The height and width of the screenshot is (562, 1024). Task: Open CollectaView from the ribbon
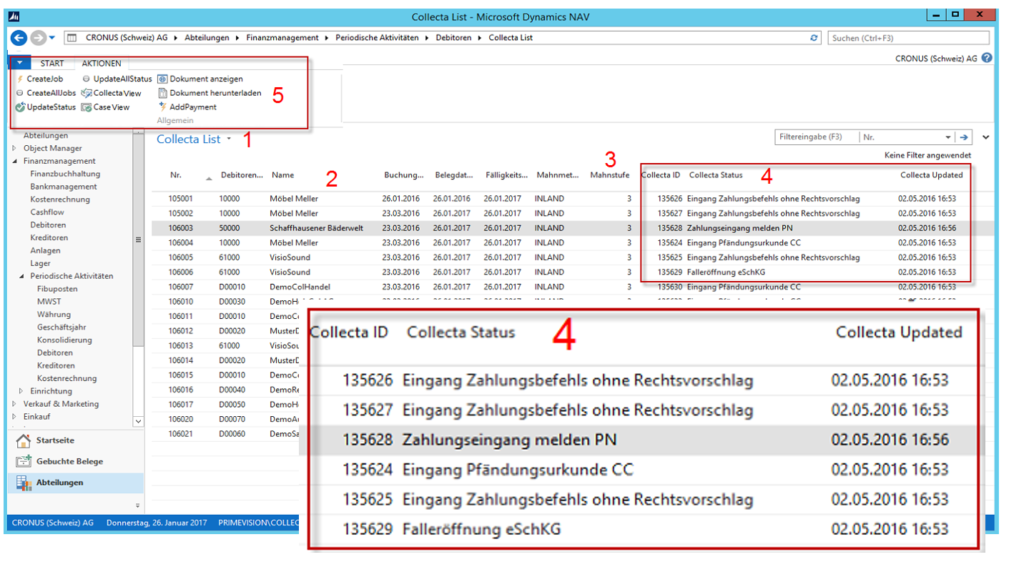pyautogui.click(x=111, y=93)
